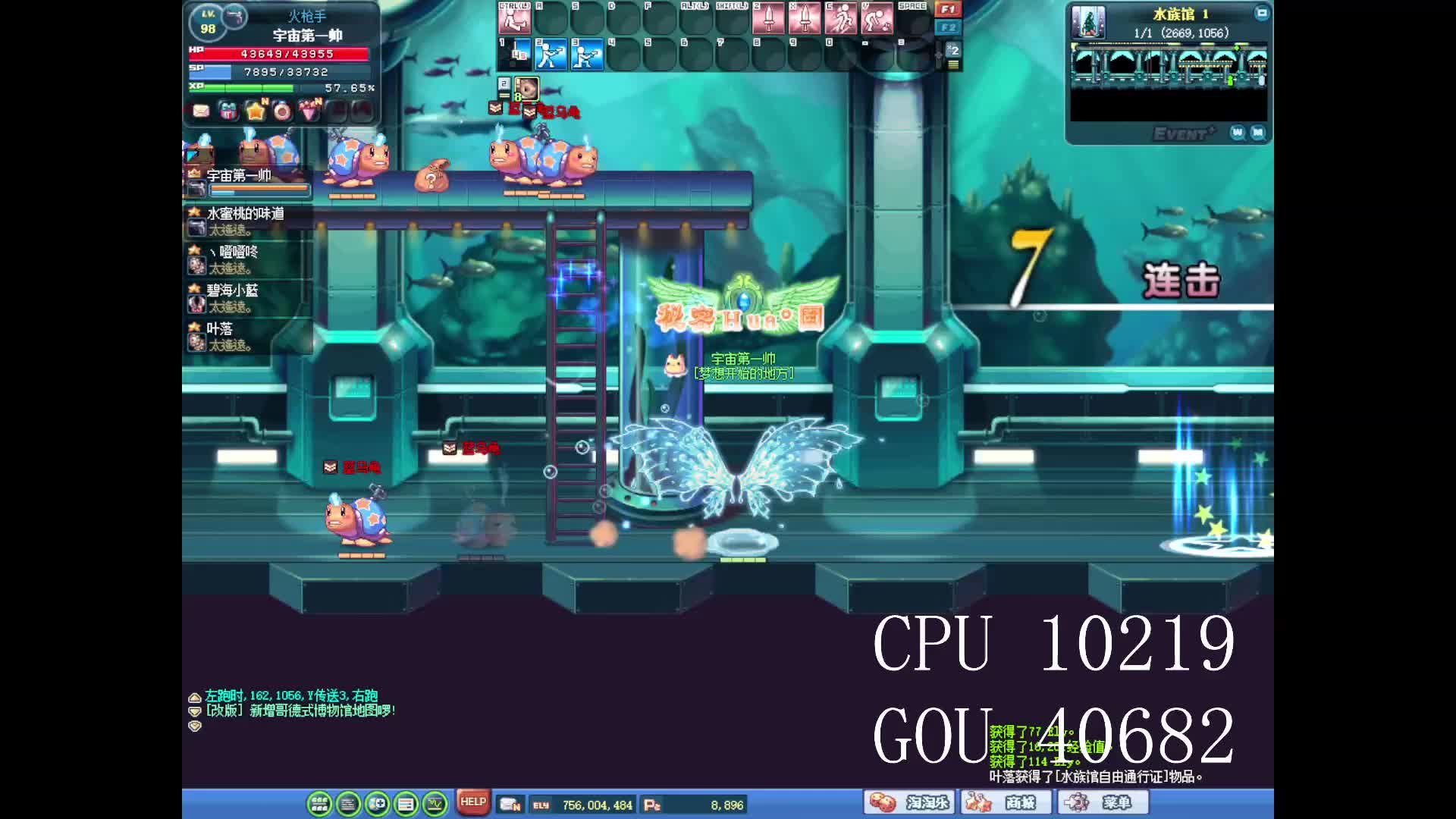Toggle the W world map button
The height and width of the screenshot is (819, 1456).
(x=1238, y=133)
